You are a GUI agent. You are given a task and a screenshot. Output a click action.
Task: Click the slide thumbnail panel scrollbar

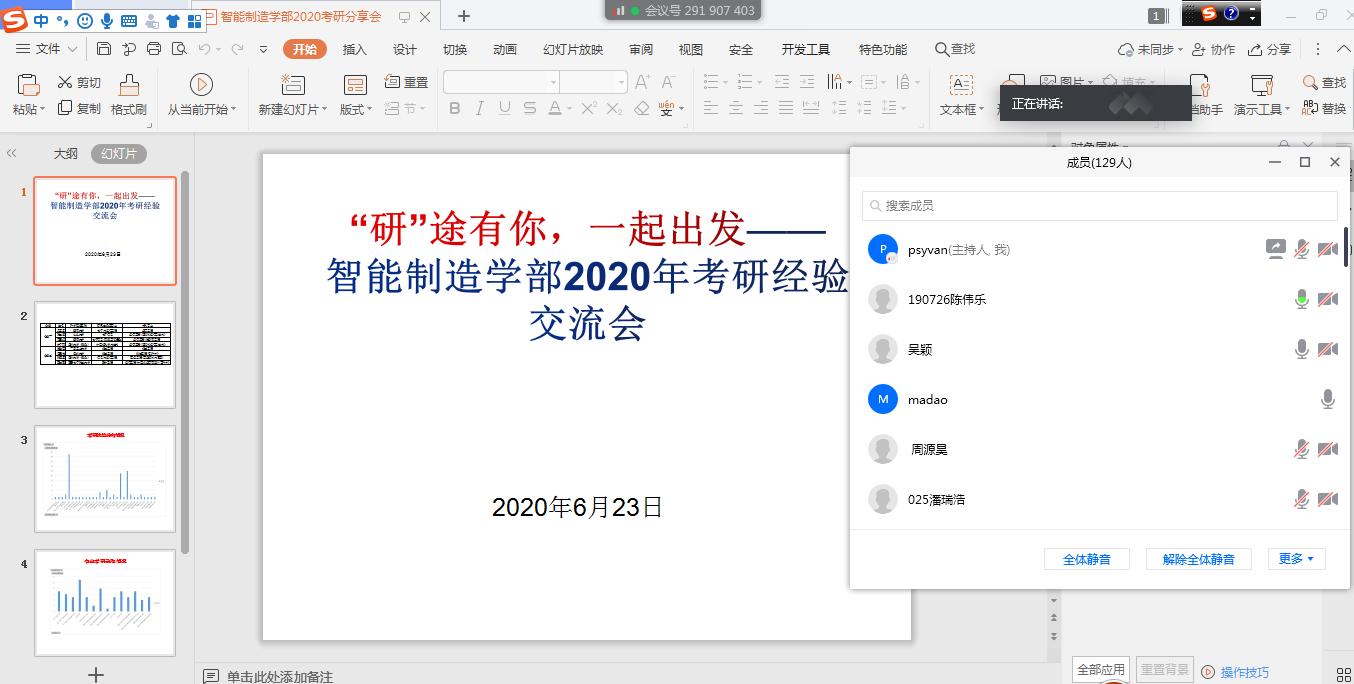[x=185, y=360]
